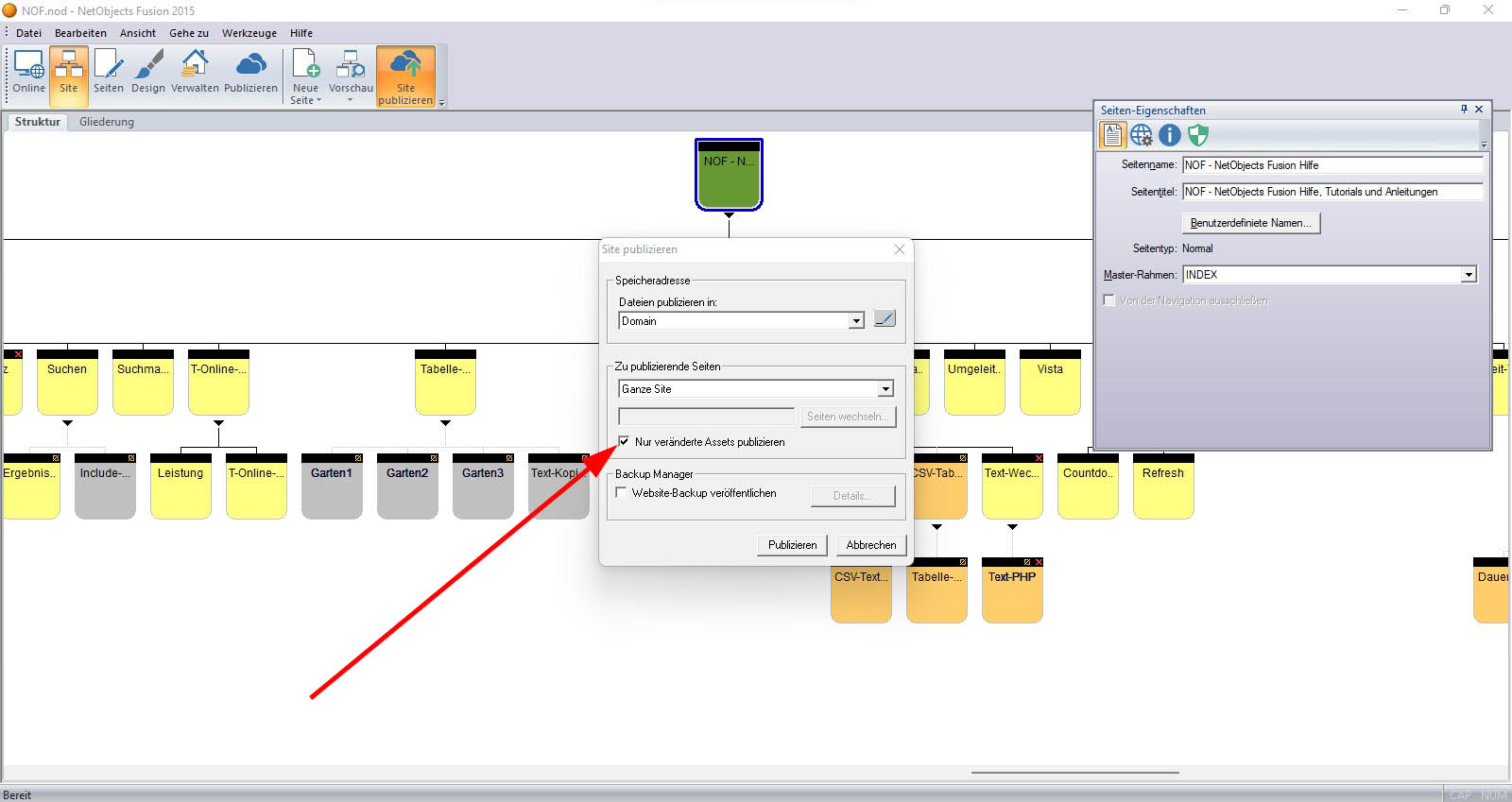Toggle Von der Navigation ausschließen checkbox
Screen dimensions: 1512x802
1109,300
